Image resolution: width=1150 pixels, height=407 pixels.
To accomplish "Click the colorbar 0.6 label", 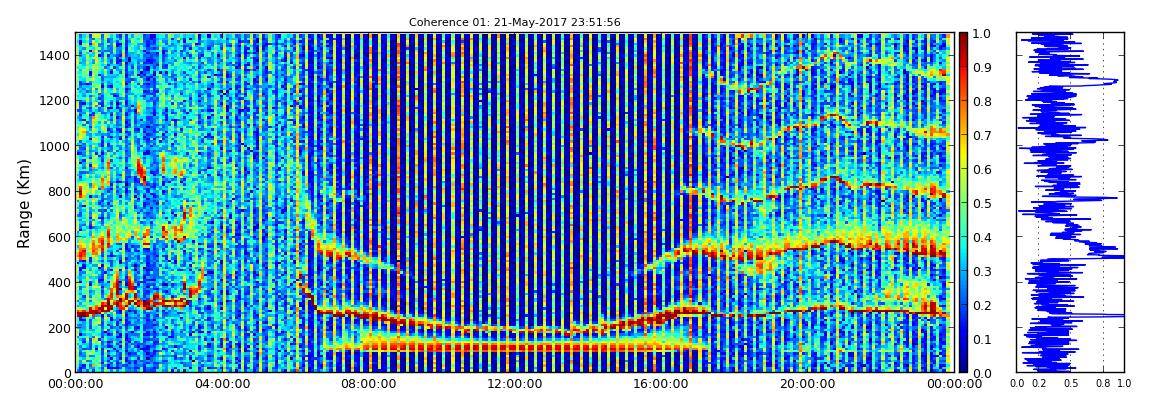I will point(984,169).
